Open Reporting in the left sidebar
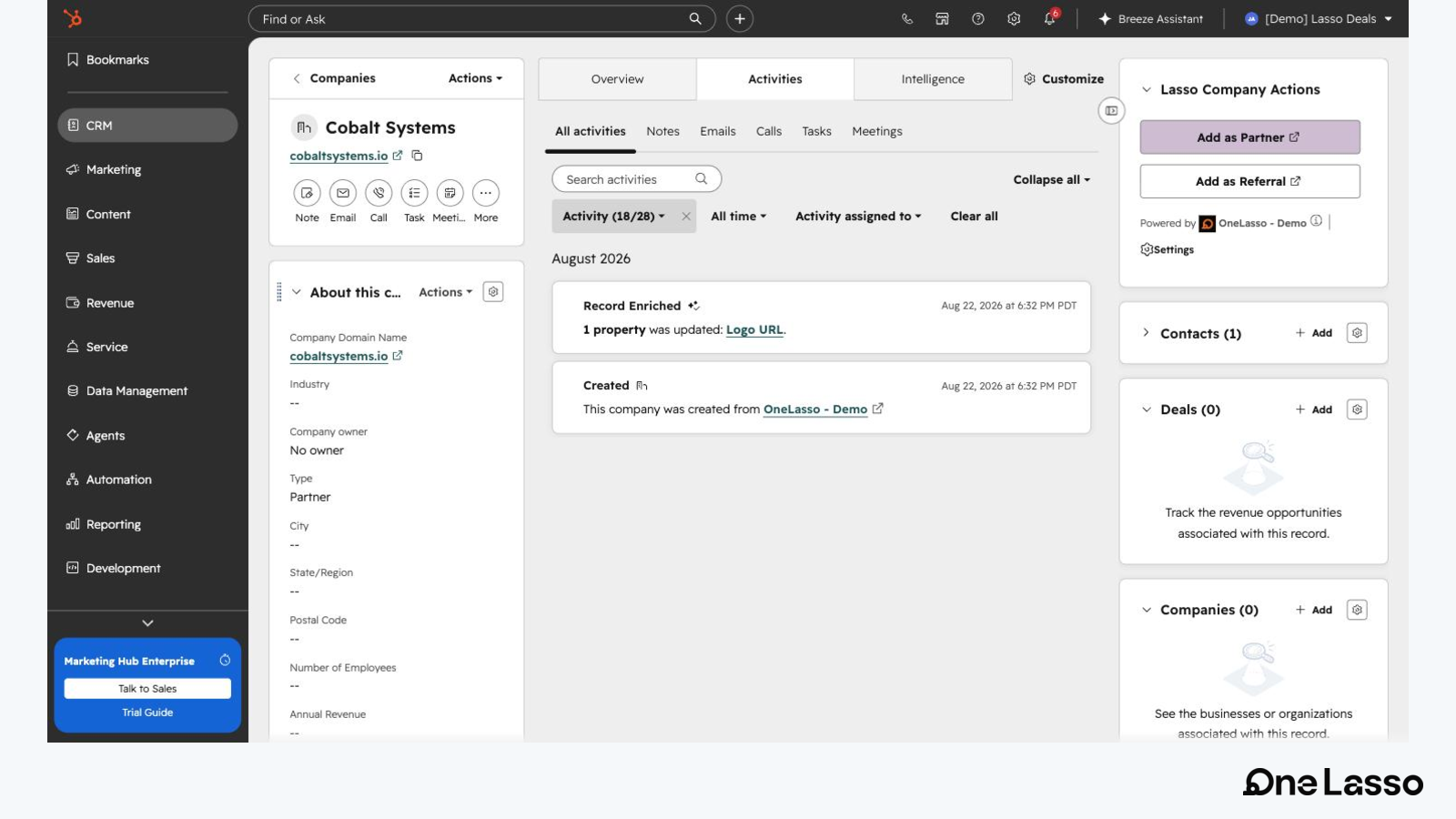The image size is (1456, 819). coord(113,524)
